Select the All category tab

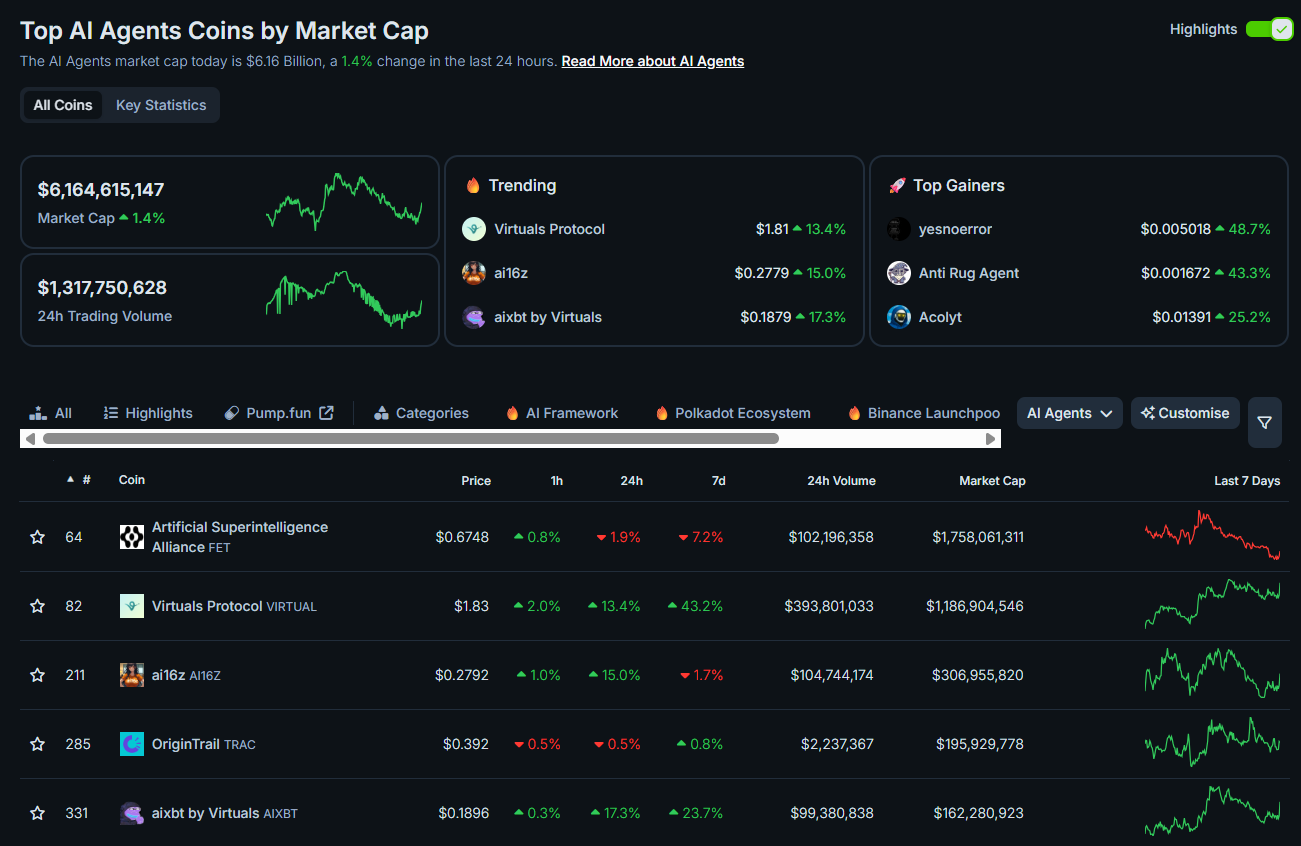[x=51, y=413]
